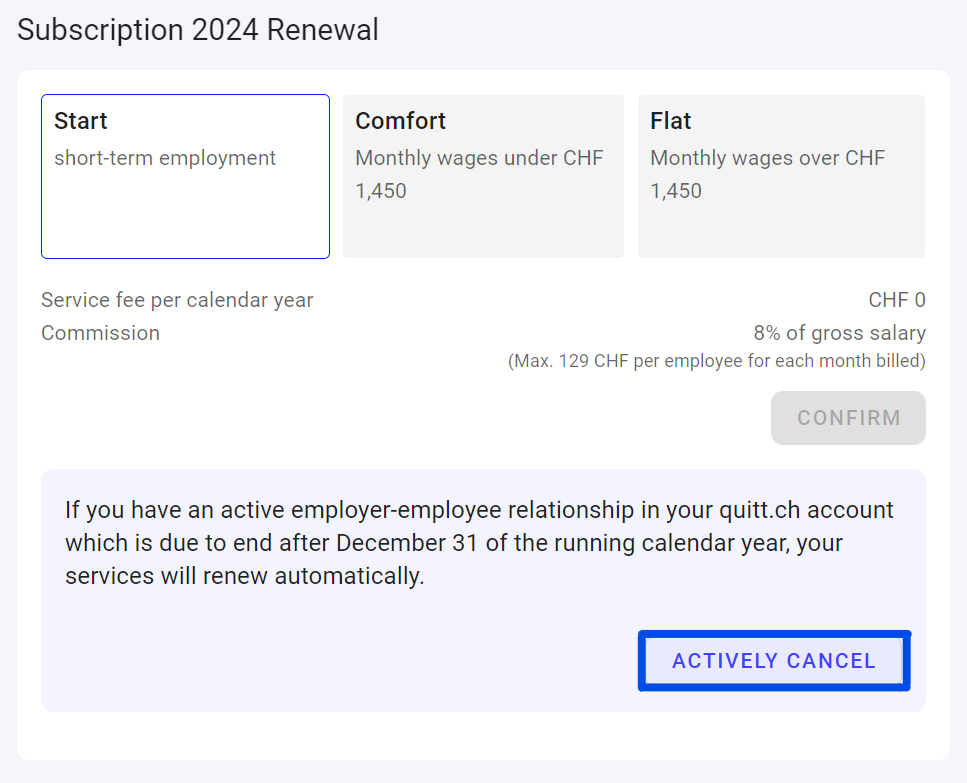The image size is (967, 783).
Task: Click the Monthly wages over CHF 1,450 text
Action: pyautogui.click(x=767, y=174)
